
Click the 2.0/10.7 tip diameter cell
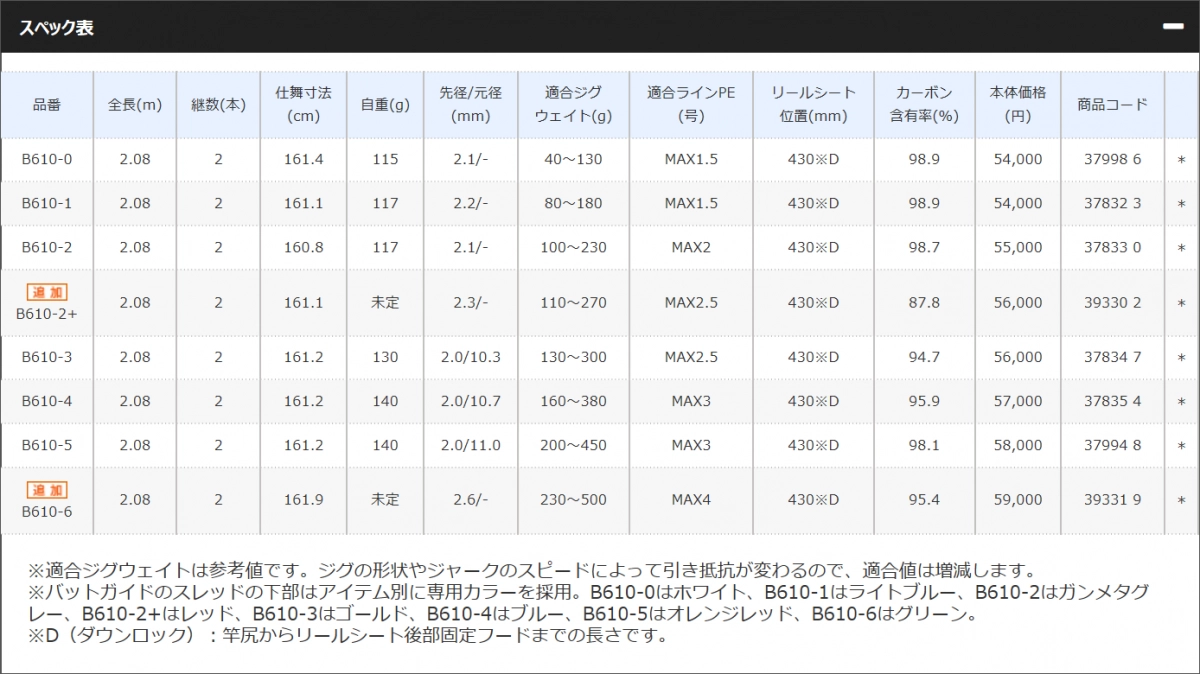click(470, 401)
